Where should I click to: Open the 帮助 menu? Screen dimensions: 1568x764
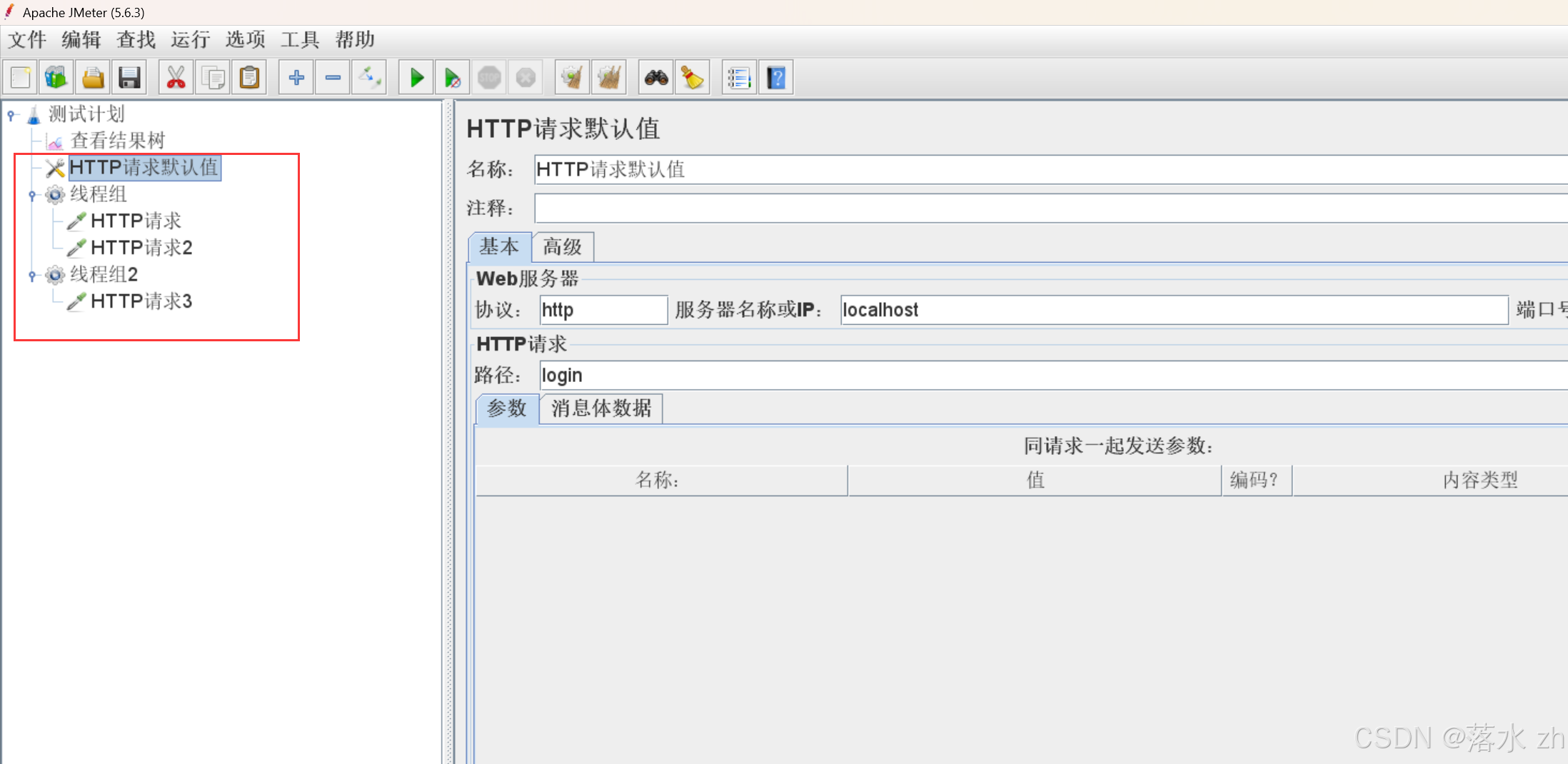pos(356,39)
